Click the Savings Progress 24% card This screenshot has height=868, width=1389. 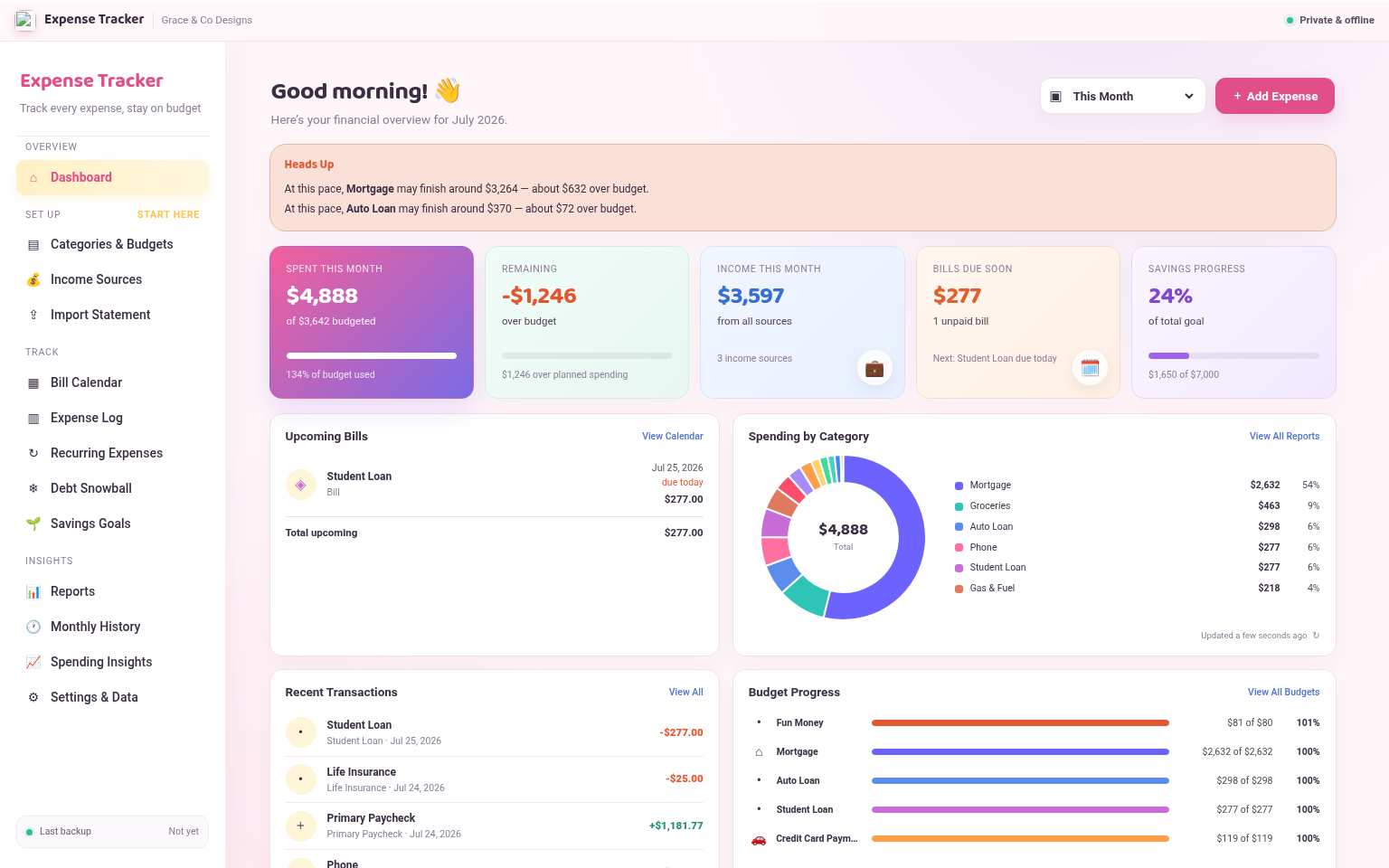click(x=1233, y=322)
